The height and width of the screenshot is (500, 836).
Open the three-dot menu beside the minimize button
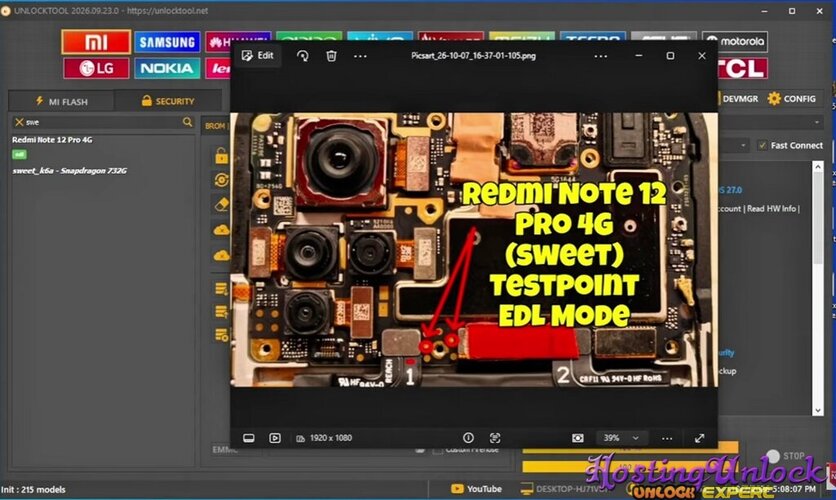pos(601,55)
